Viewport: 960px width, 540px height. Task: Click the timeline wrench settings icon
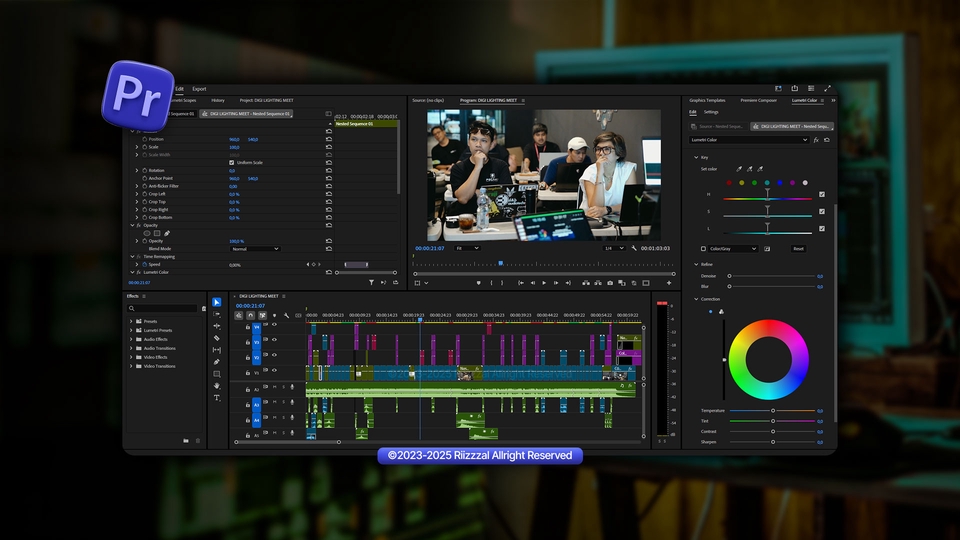click(x=286, y=315)
